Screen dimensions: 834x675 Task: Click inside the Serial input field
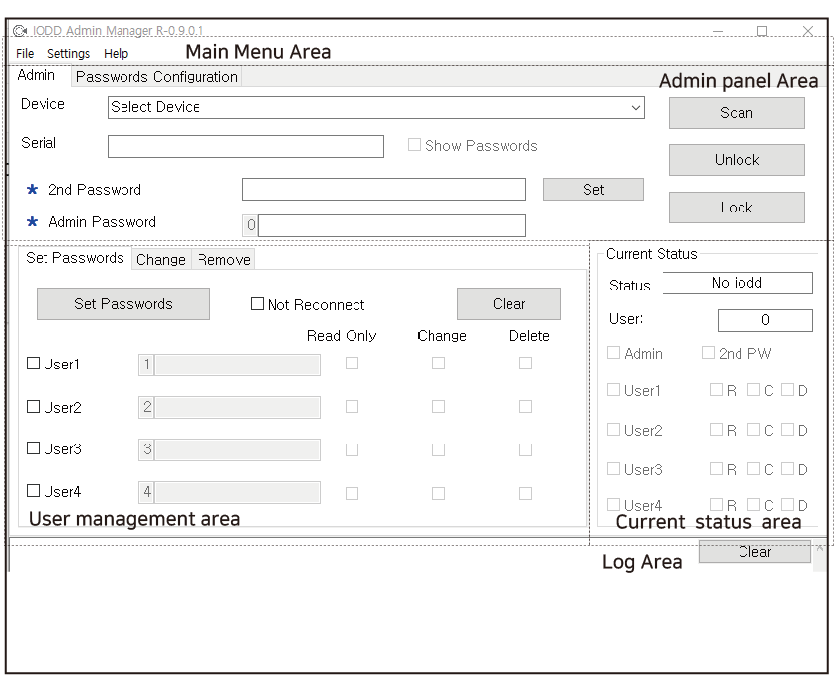245,146
